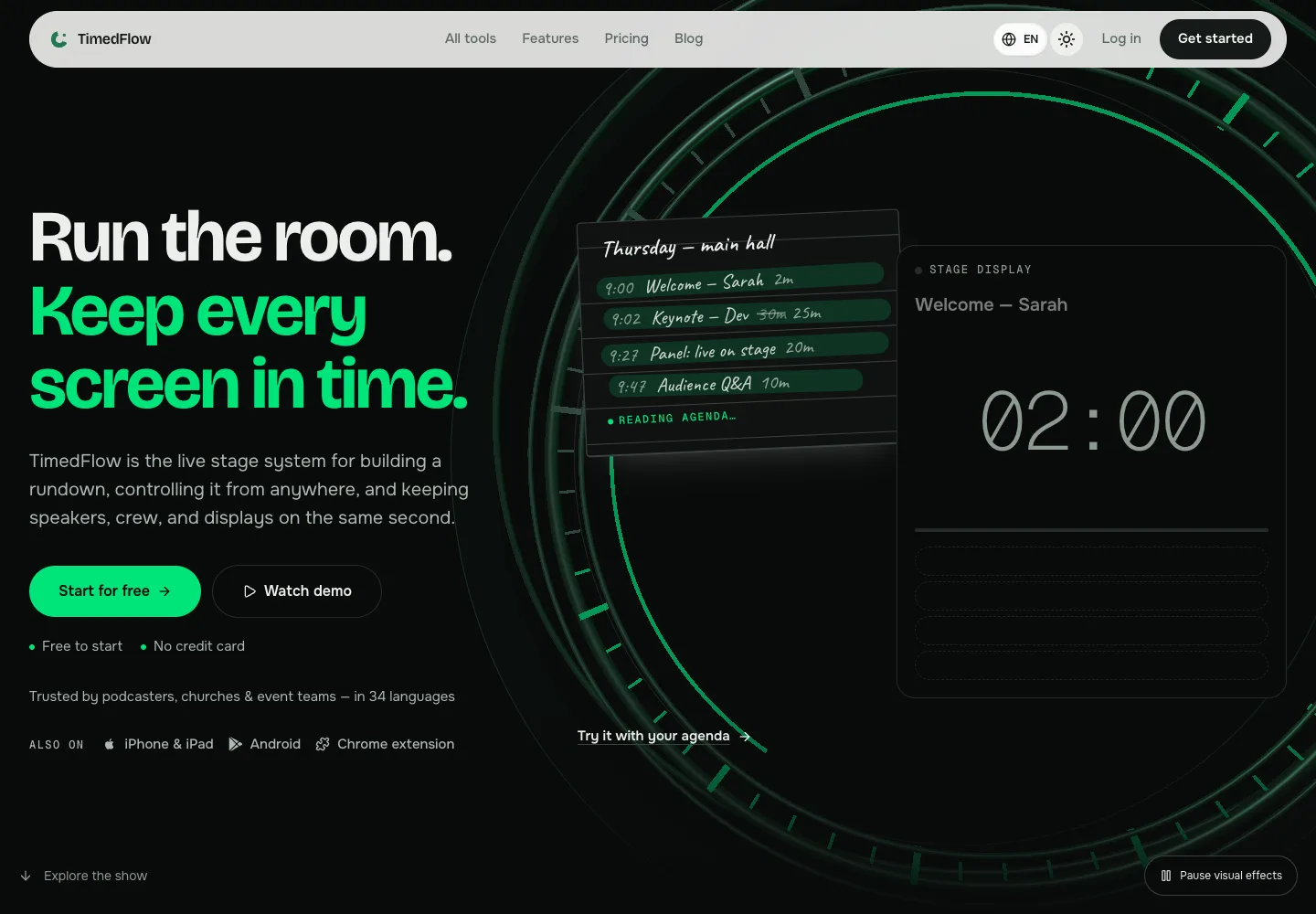Image resolution: width=1316 pixels, height=914 pixels.
Task: Click the Chrome extension puzzle icon
Action: tap(323, 744)
